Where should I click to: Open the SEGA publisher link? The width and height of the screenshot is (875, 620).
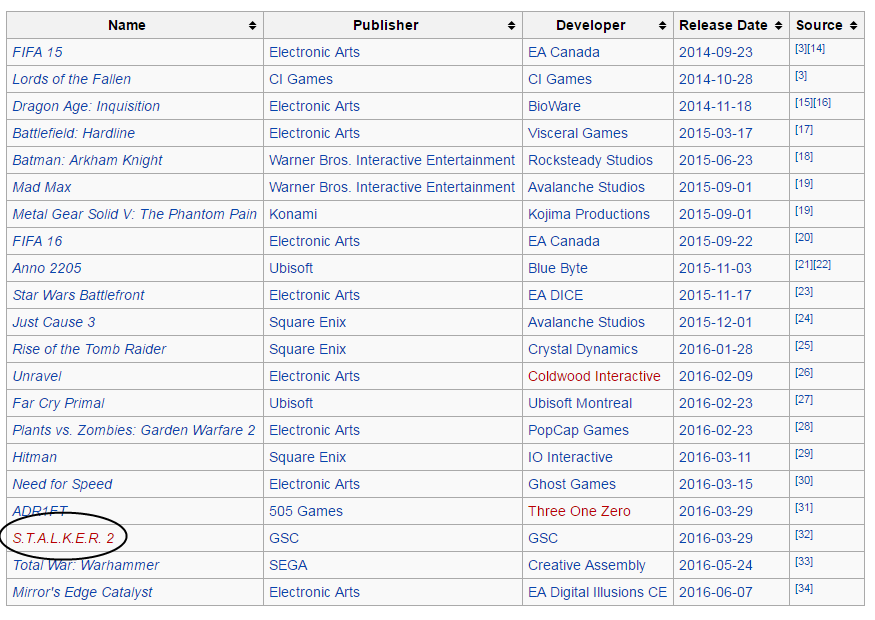(288, 565)
